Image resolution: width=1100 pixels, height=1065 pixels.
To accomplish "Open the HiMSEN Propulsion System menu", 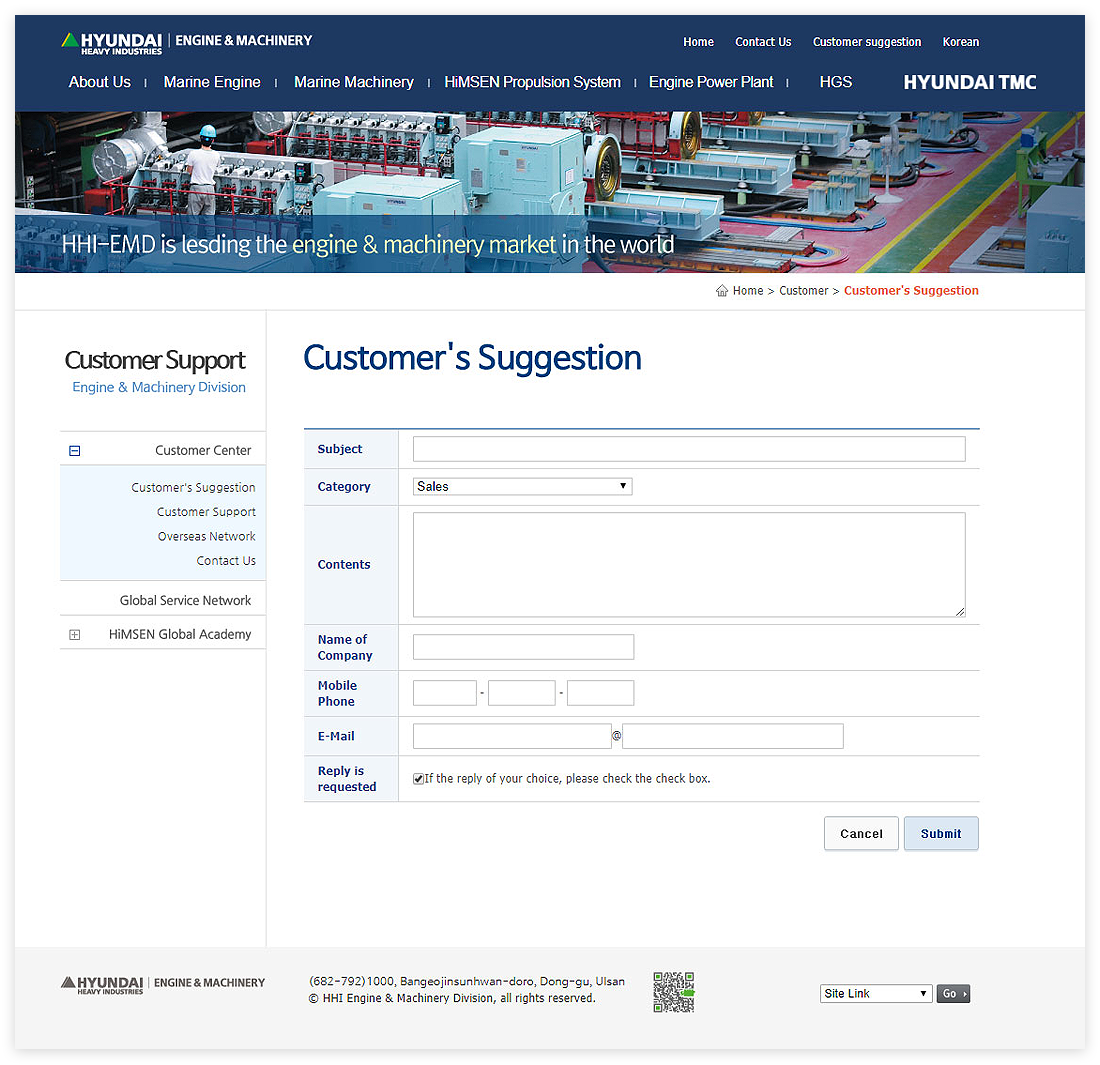I will 532,82.
